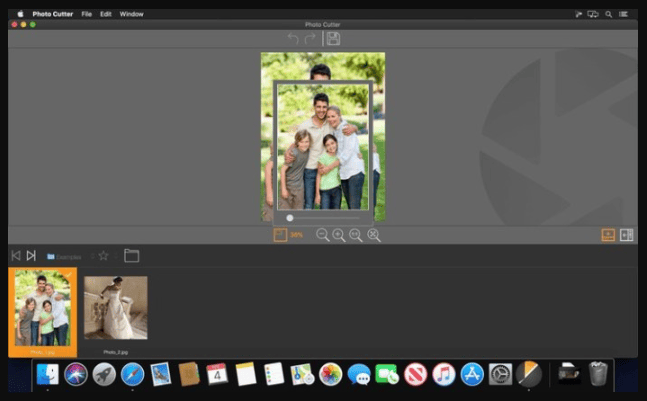Open Calendar from the Dock
This screenshot has width=647, height=401.
(x=217, y=374)
